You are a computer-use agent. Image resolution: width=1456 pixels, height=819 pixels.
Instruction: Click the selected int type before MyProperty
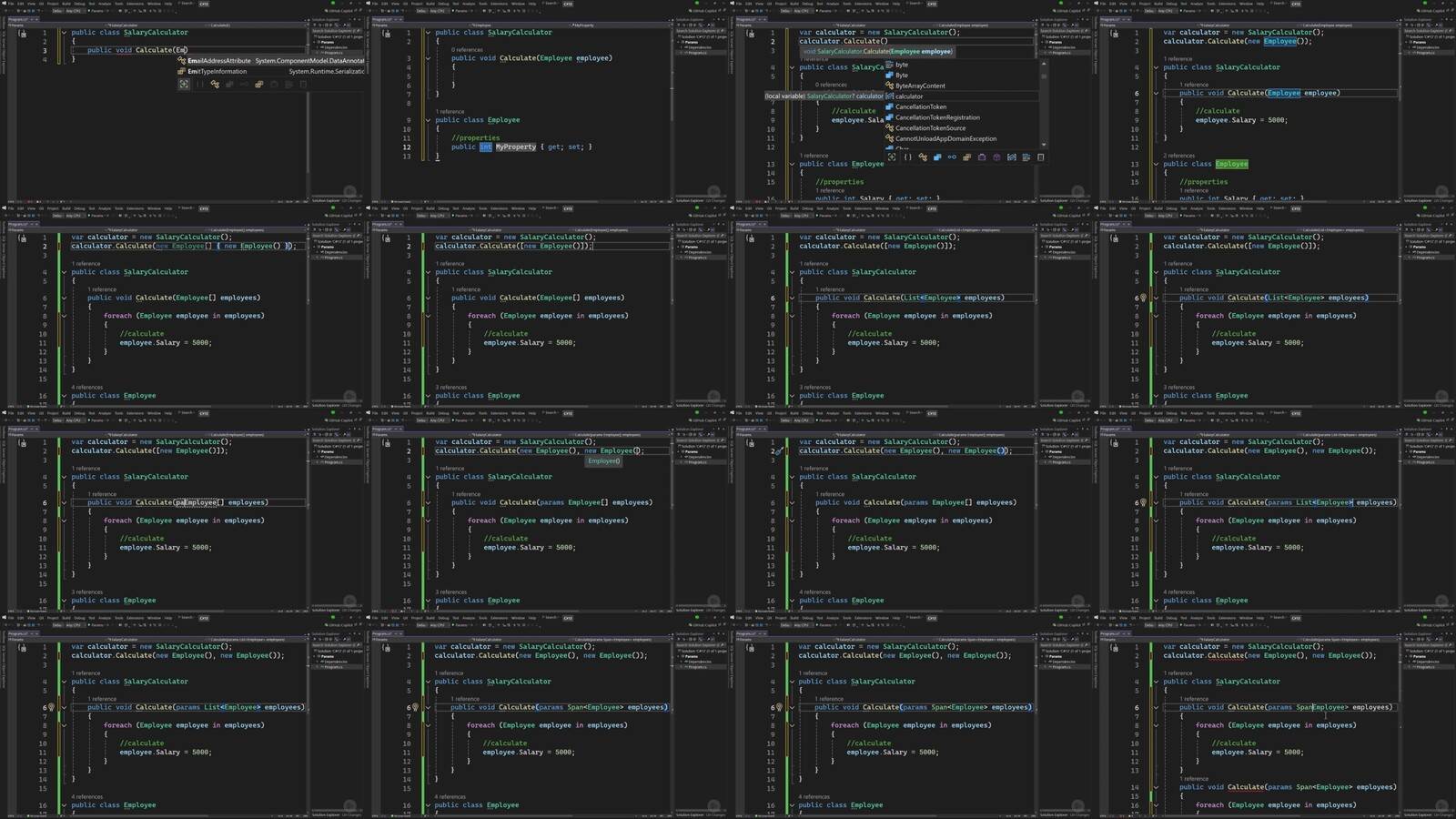coord(486,147)
